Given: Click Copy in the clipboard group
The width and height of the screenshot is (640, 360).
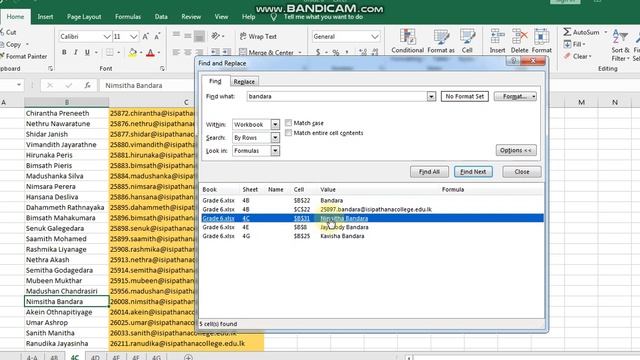Looking at the screenshot, I should [x=12, y=44].
